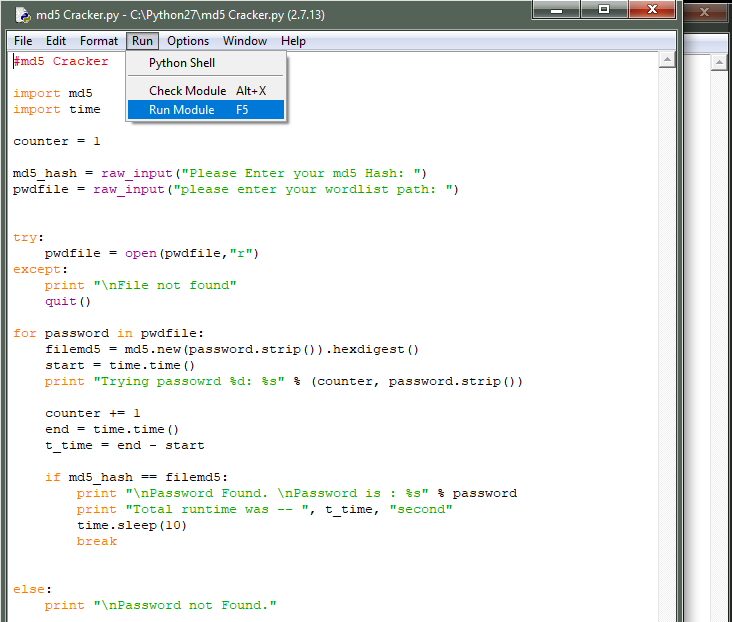Open the Help menu
This screenshot has height=622, width=732.
pos(293,41)
